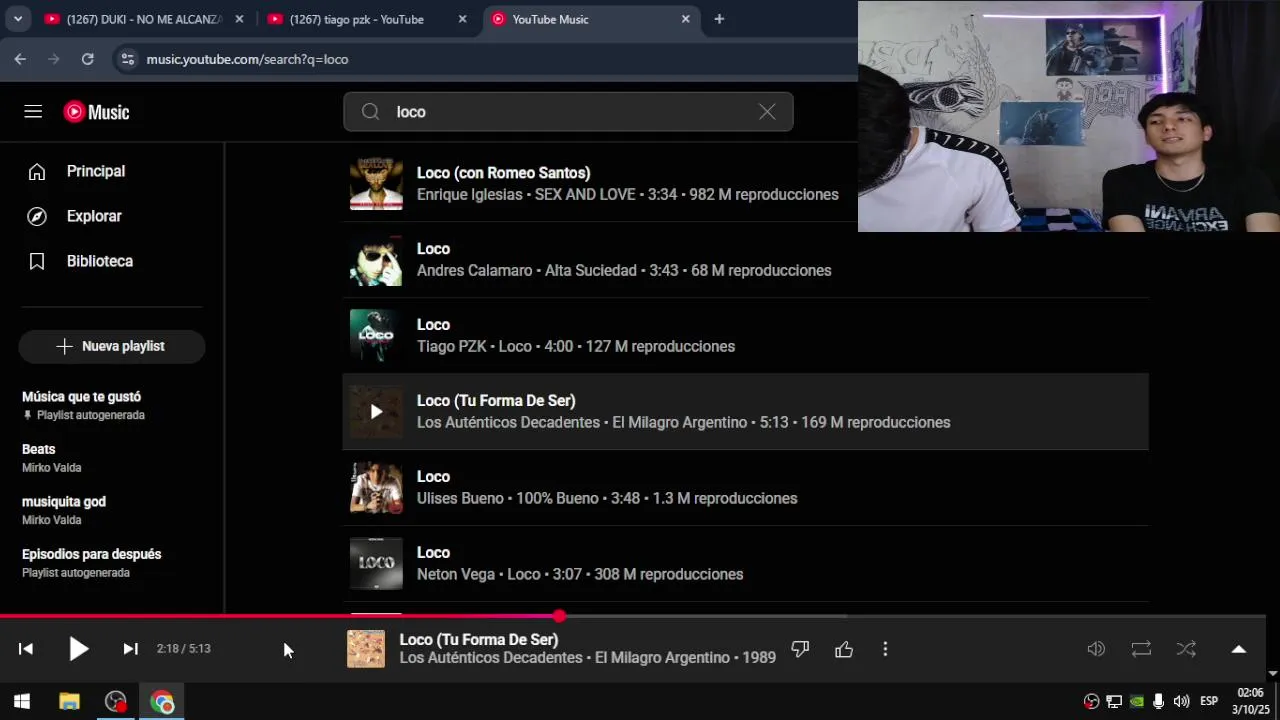Play Loco (Tu Forma De Ser) result
The image size is (1280, 720).
tap(376, 411)
